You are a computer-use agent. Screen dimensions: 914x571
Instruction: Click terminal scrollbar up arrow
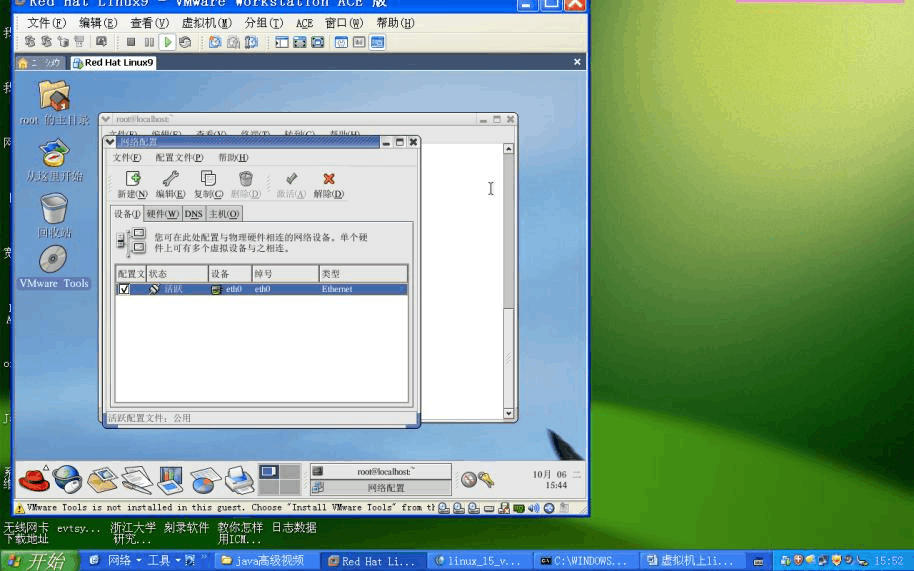click(x=508, y=149)
